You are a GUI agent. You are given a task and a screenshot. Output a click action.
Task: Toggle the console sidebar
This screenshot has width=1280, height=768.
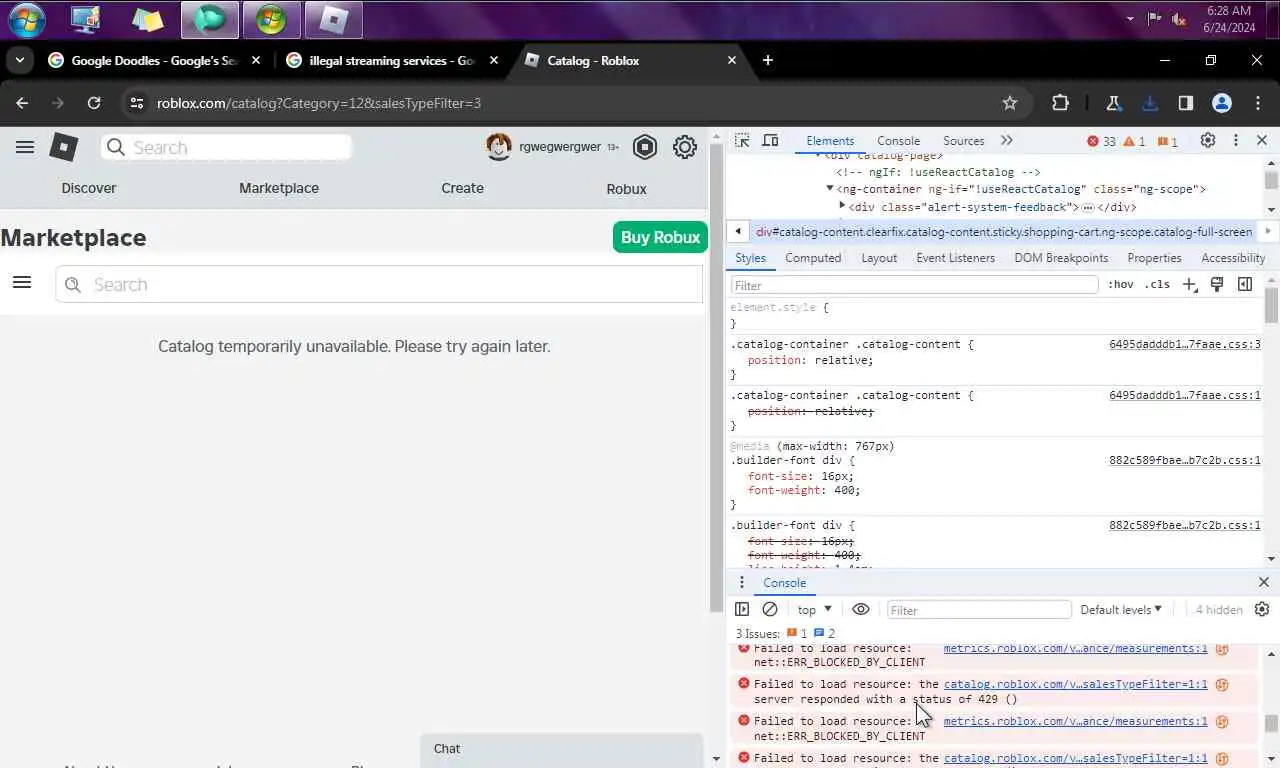click(x=742, y=609)
